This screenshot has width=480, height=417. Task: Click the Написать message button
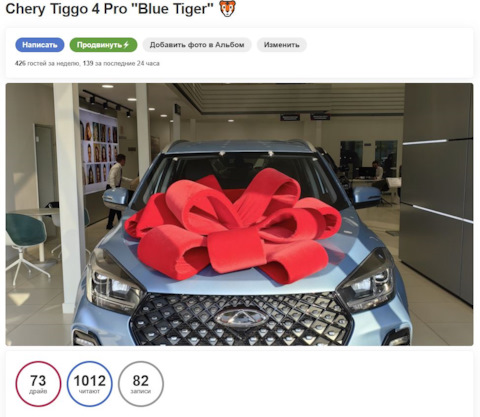pyautogui.click(x=40, y=45)
